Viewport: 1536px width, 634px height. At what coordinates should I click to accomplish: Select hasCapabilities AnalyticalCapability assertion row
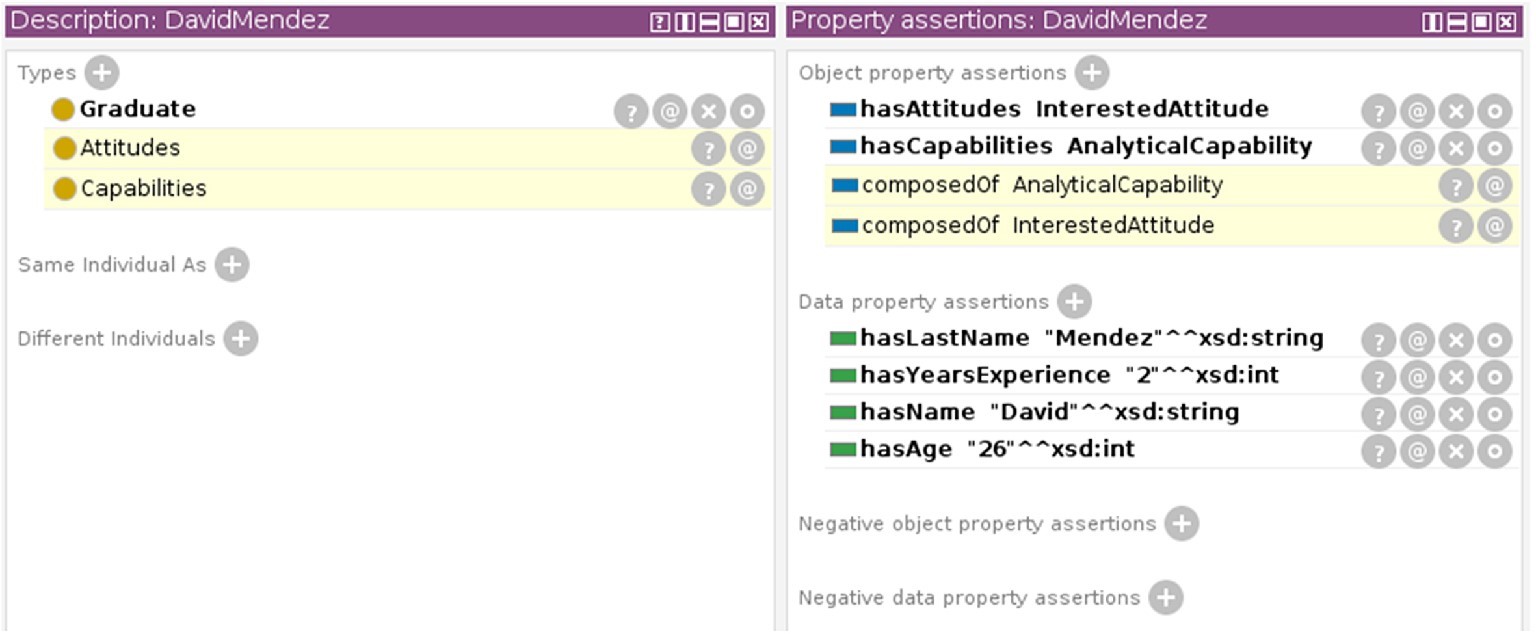[1171, 147]
